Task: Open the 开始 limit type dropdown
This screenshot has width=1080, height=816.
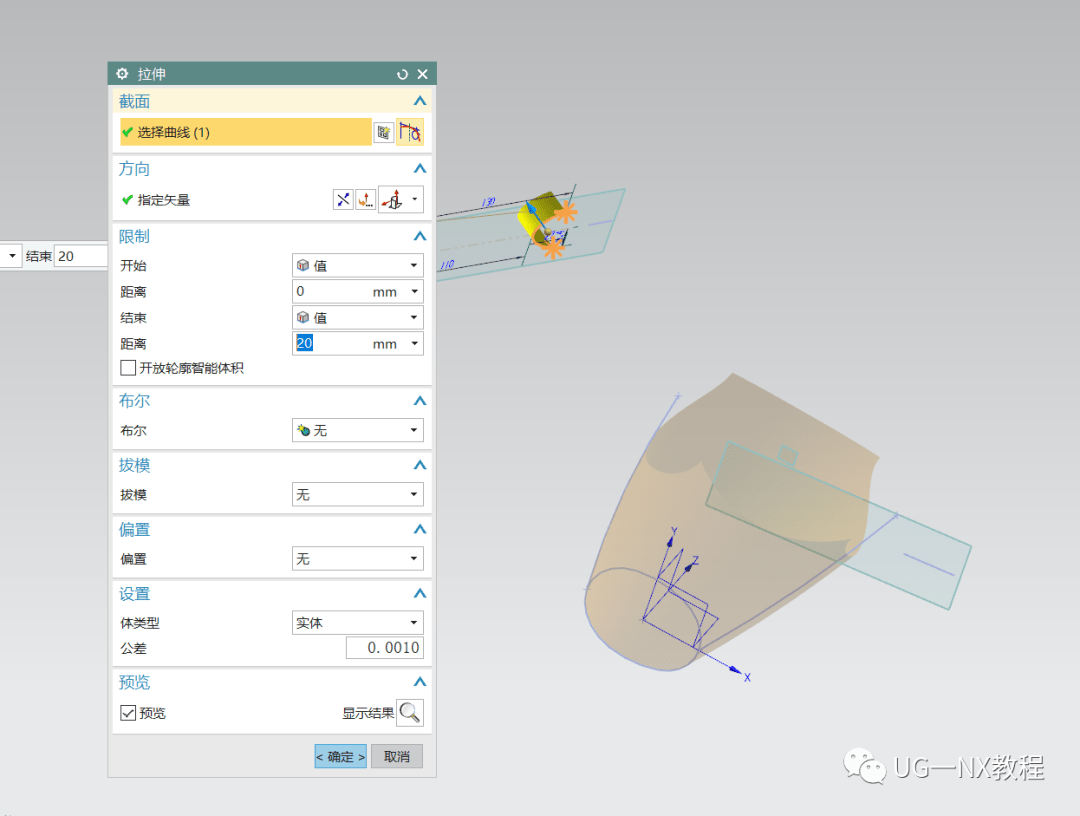Action: (357, 265)
